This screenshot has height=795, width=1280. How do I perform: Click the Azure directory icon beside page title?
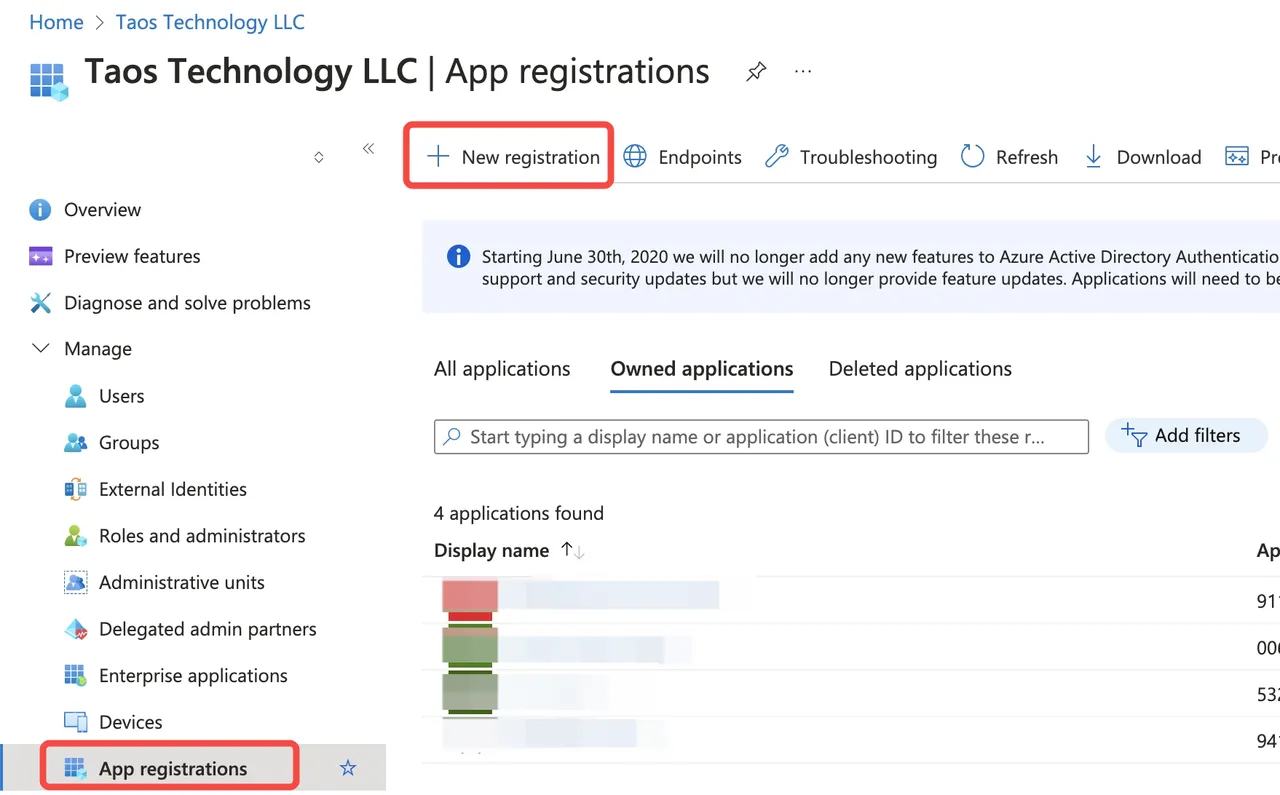48,80
